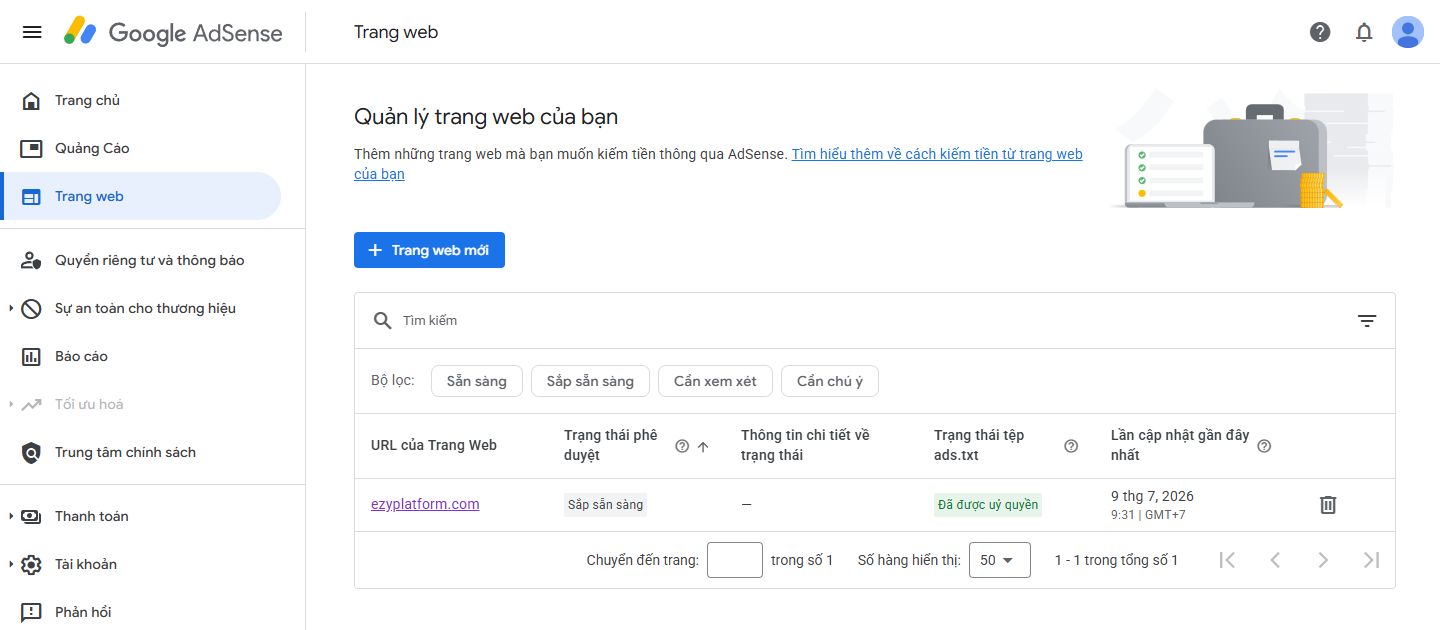The width and height of the screenshot is (1440, 630).
Task: Expand the Tài khoản arrow
Action: [x=11, y=564]
